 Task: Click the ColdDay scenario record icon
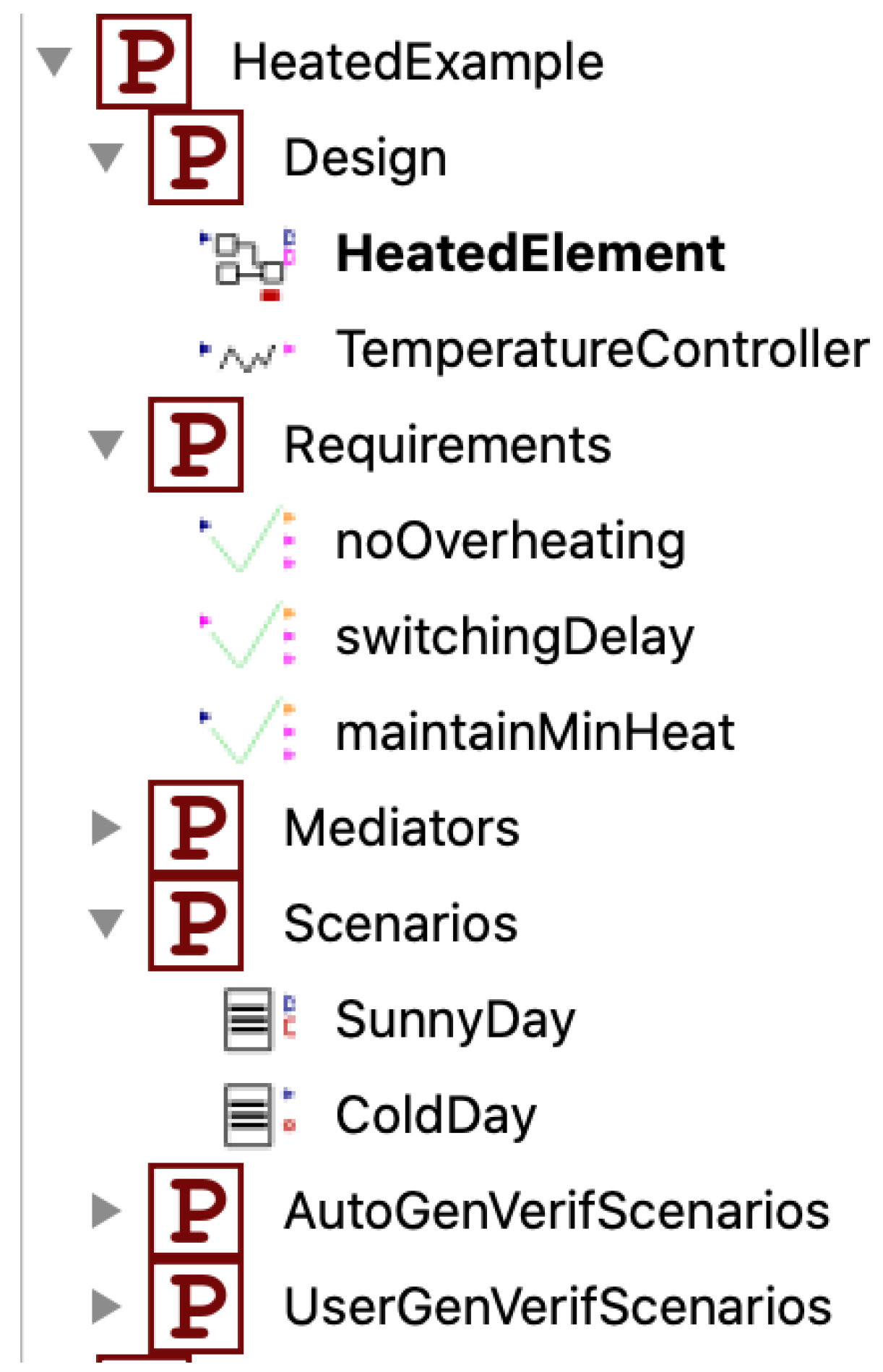point(249,1115)
